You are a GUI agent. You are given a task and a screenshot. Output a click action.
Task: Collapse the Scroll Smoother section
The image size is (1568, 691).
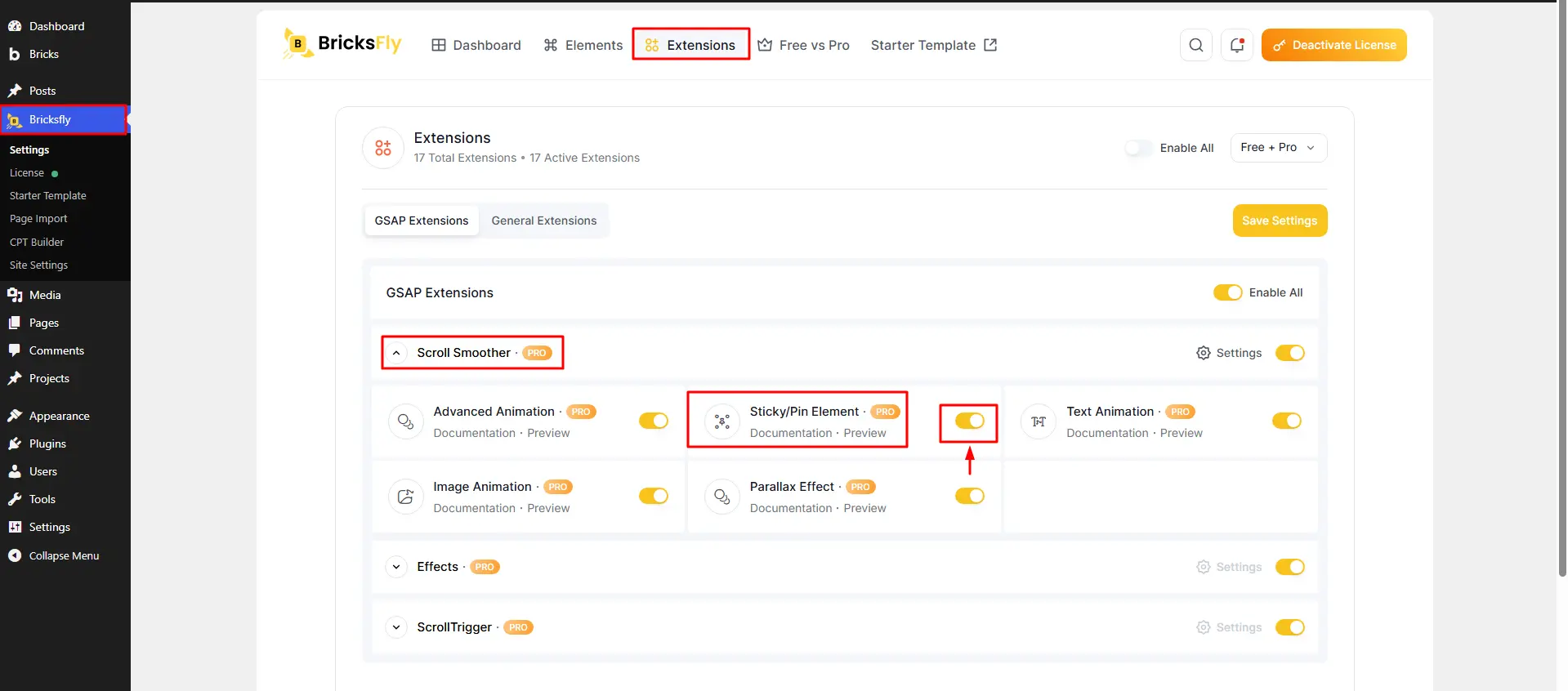(x=396, y=353)
